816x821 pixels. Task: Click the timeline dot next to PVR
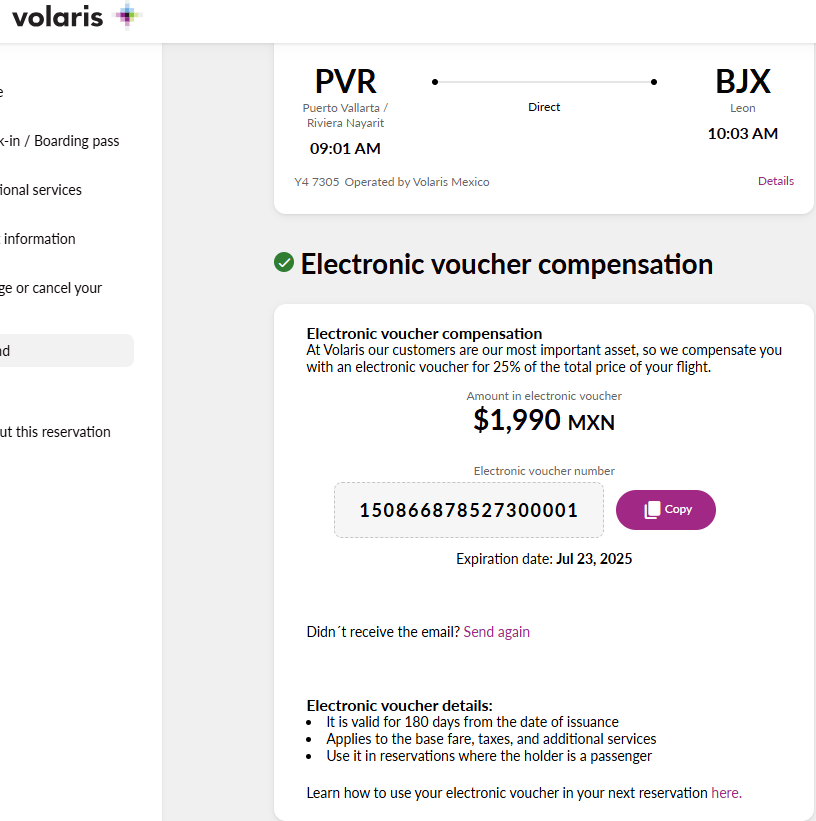click(x=434, y=81)
